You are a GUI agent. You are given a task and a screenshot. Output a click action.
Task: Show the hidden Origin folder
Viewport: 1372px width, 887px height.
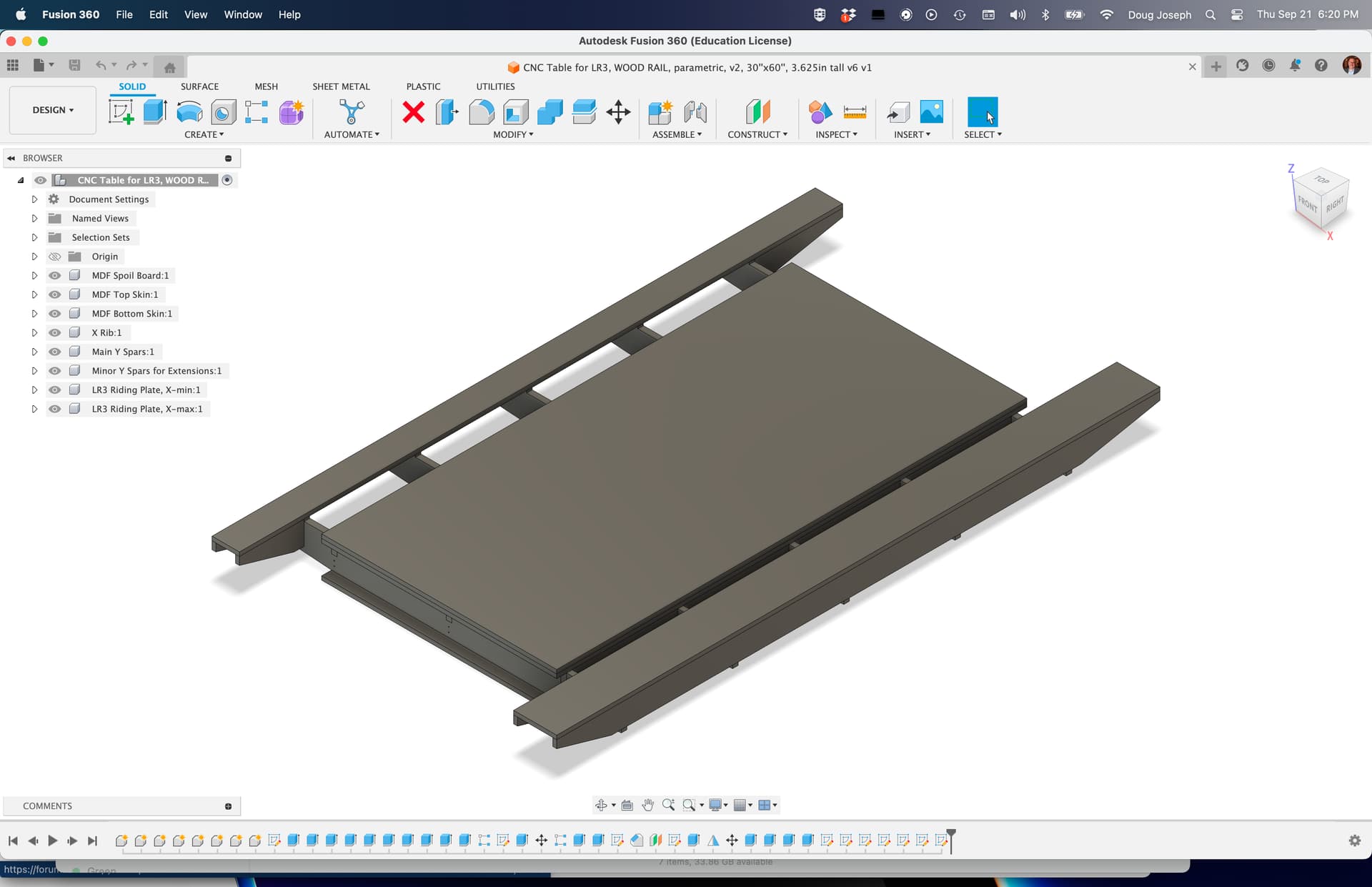pyautogui.click(x=55, y=257)
